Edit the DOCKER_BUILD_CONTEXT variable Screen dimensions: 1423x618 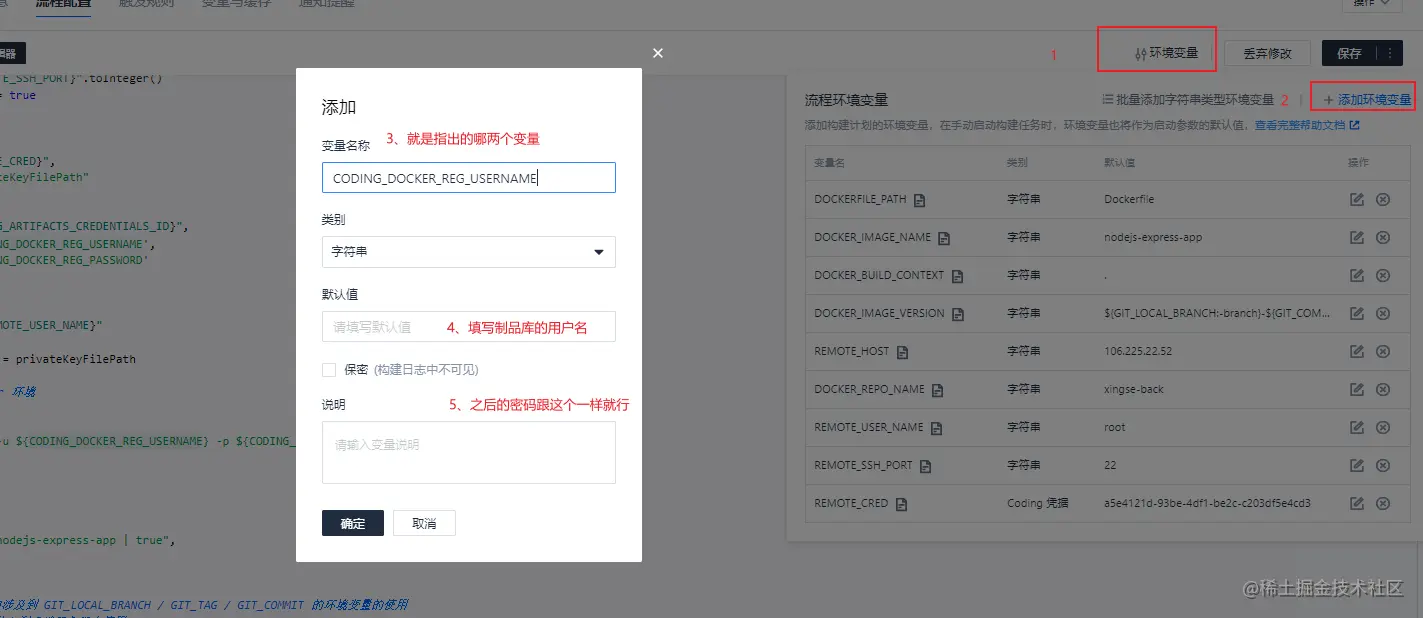point(1357,276)
